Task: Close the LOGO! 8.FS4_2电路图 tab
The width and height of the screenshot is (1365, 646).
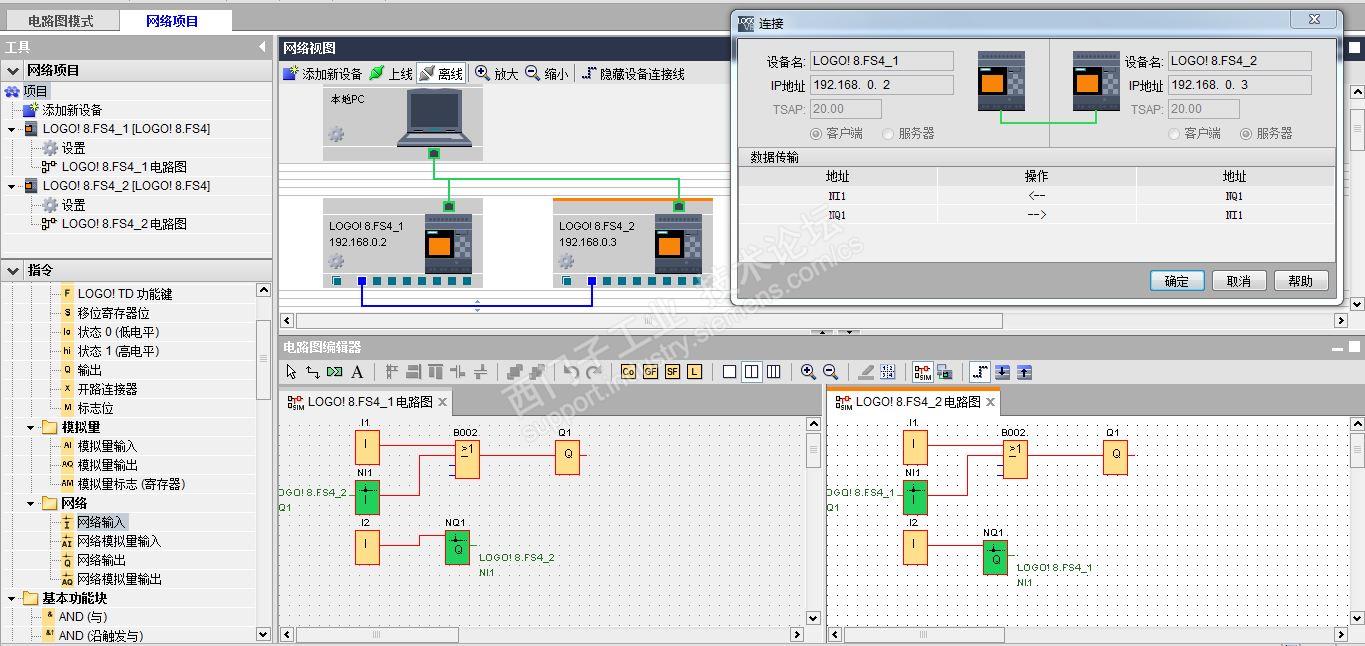Action: [x=991, y=402]
